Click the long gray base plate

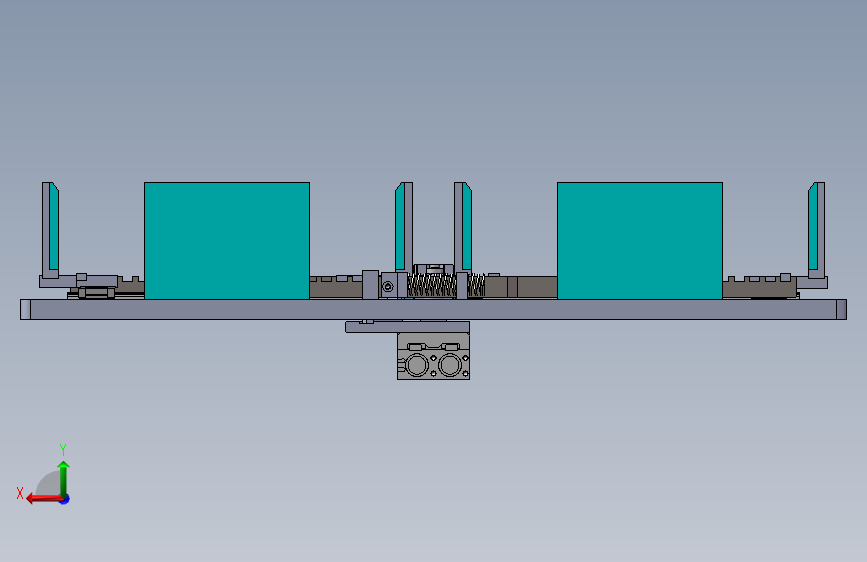[433, 309]
